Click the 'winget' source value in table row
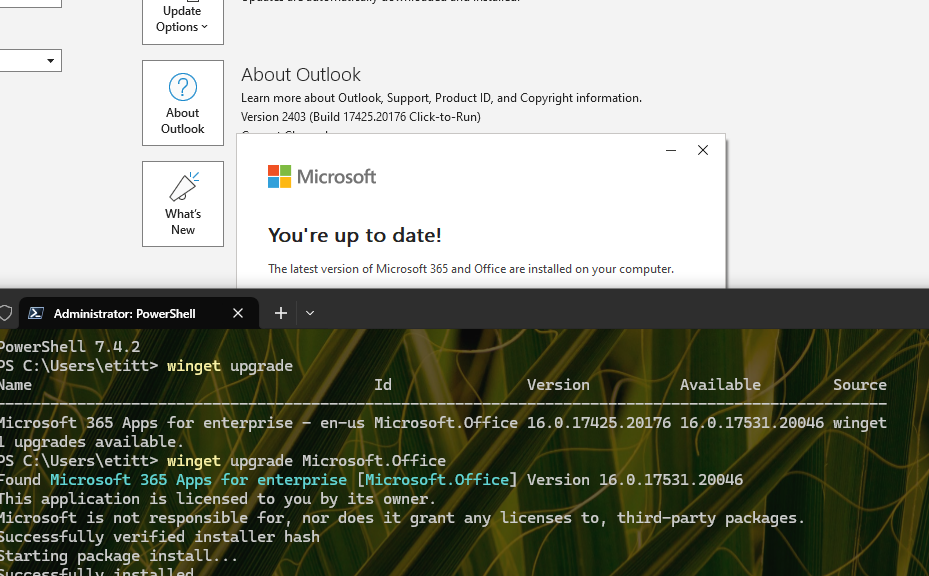The image size is (929, 576). pyautogui.click(x=860, y=423)
